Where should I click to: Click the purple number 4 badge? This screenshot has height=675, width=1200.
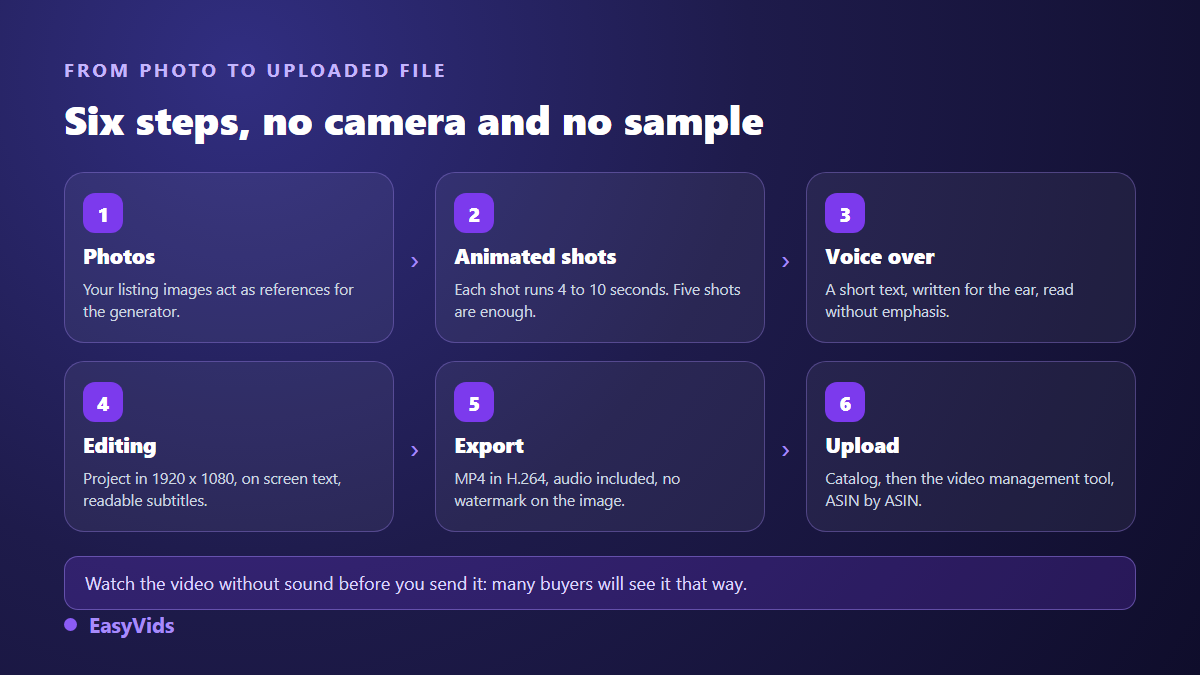point(103,402)
